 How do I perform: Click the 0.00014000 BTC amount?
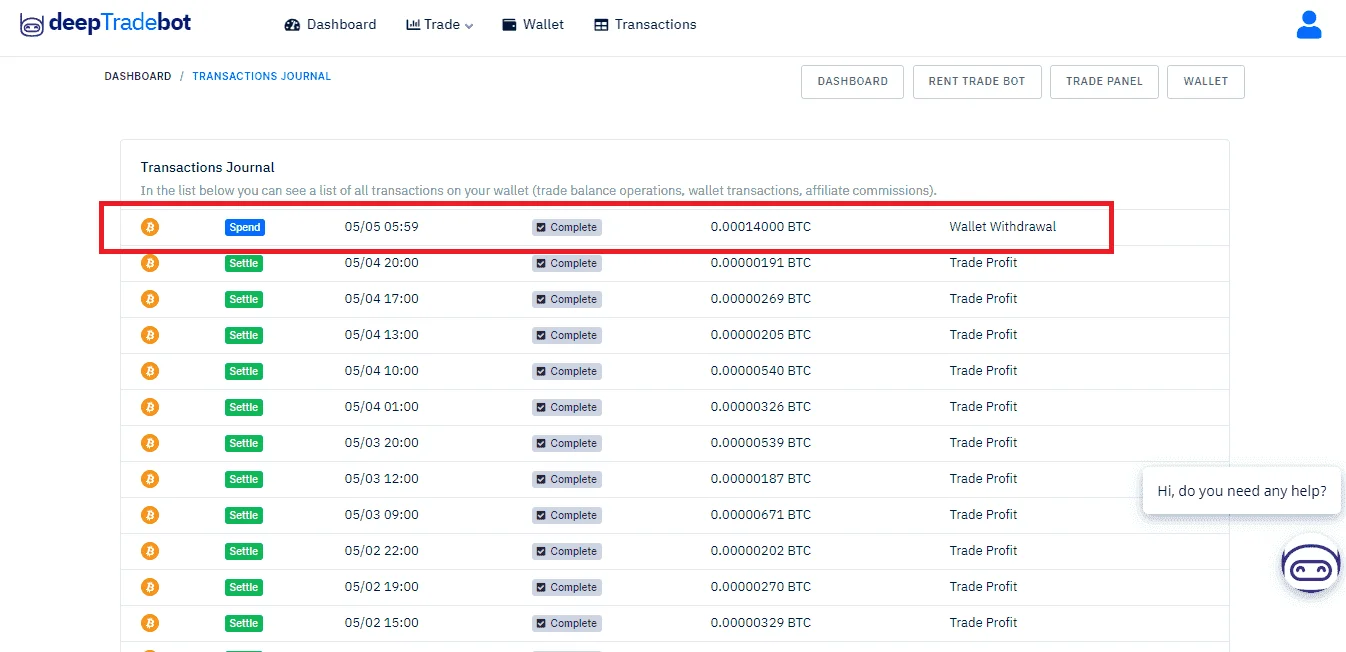coord(761,227)
